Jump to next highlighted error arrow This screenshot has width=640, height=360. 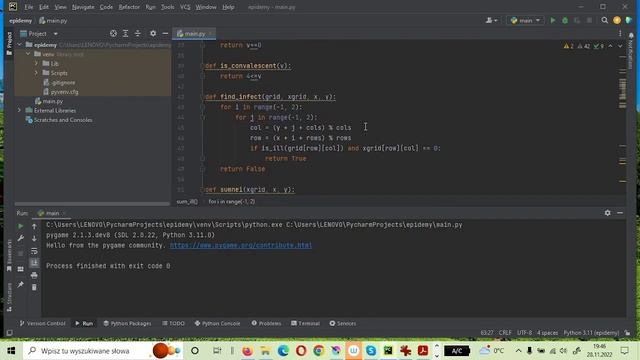click(620, 46)
